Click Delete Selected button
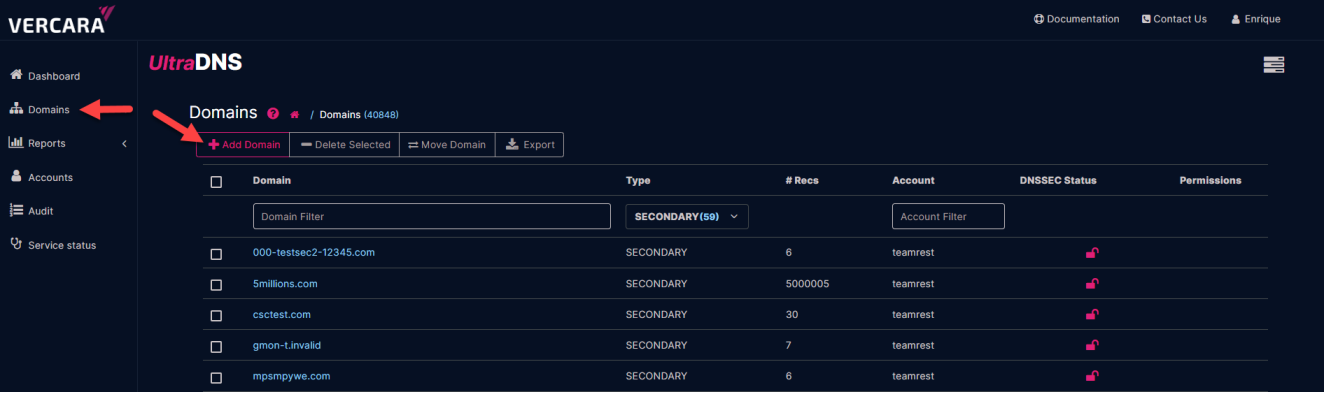The width and height of the screenshot is (1324, 393). tap(345, 145)
